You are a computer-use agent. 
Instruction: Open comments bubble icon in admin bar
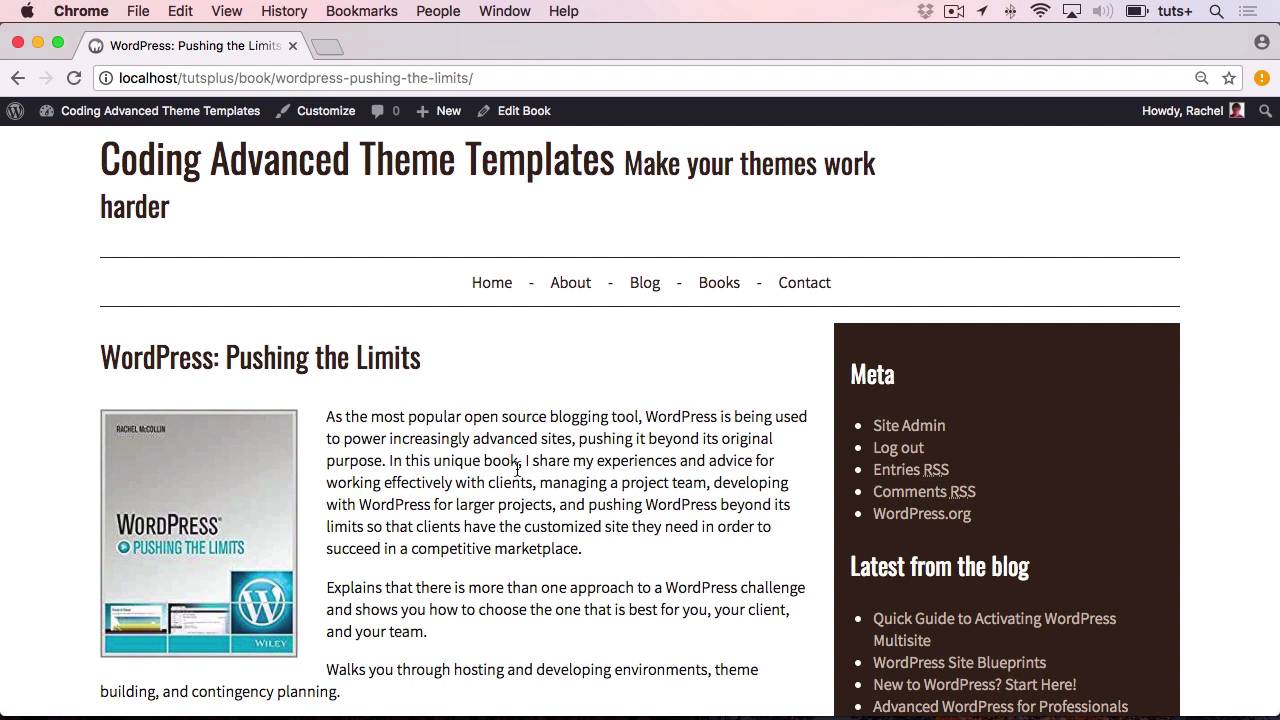(x=377, y=111)
